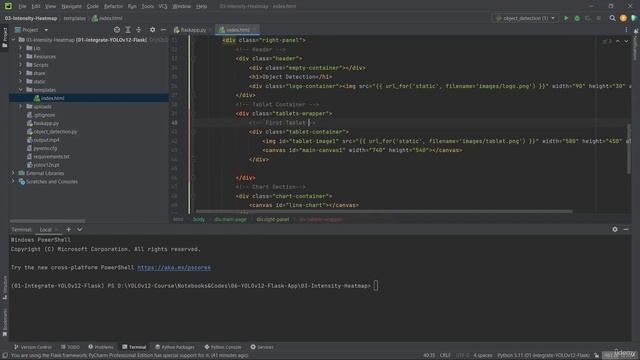
Task: Select the Local terminal tab
Action: (46, 230)
